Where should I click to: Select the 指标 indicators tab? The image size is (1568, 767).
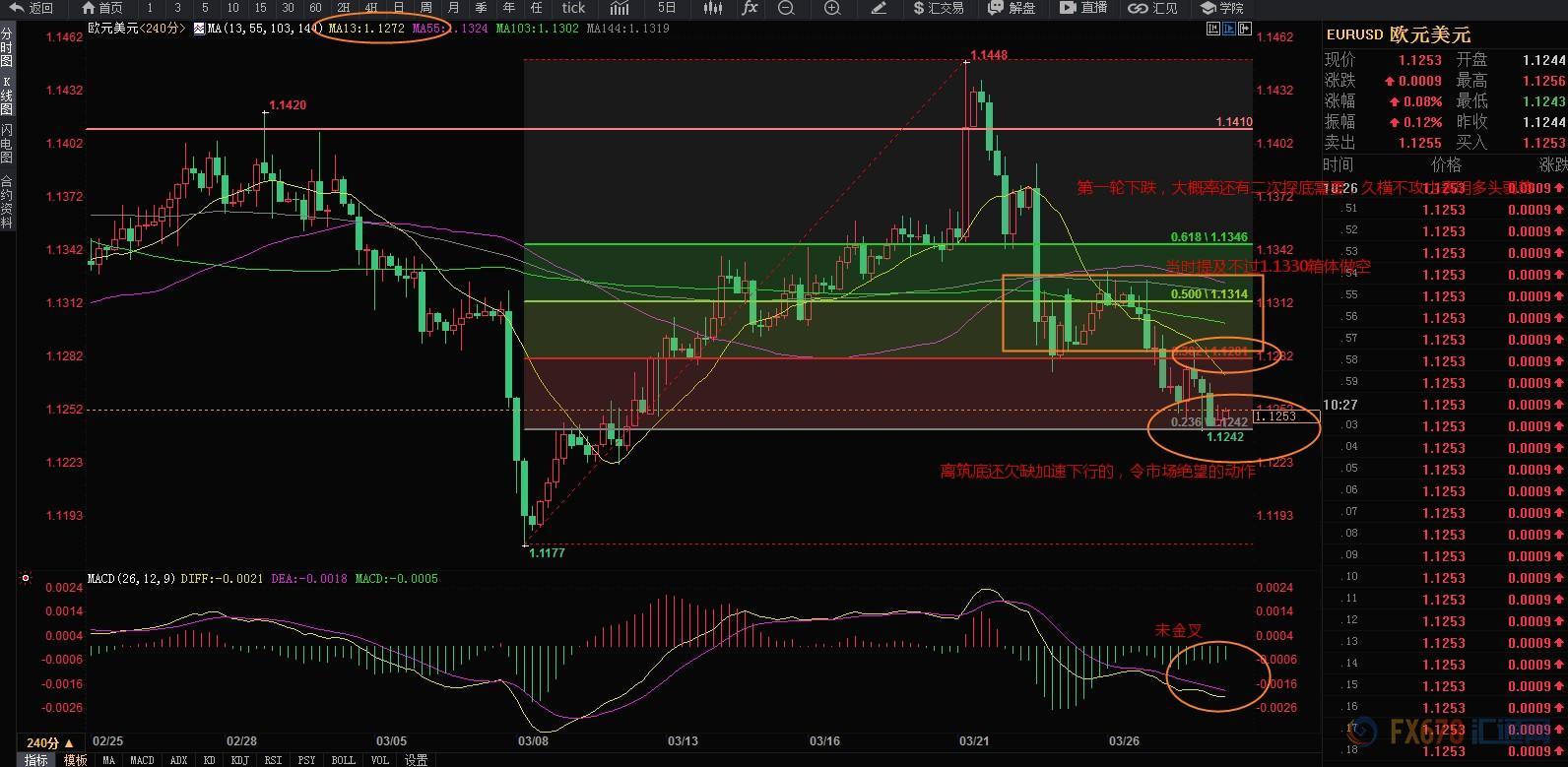(35, 760)
